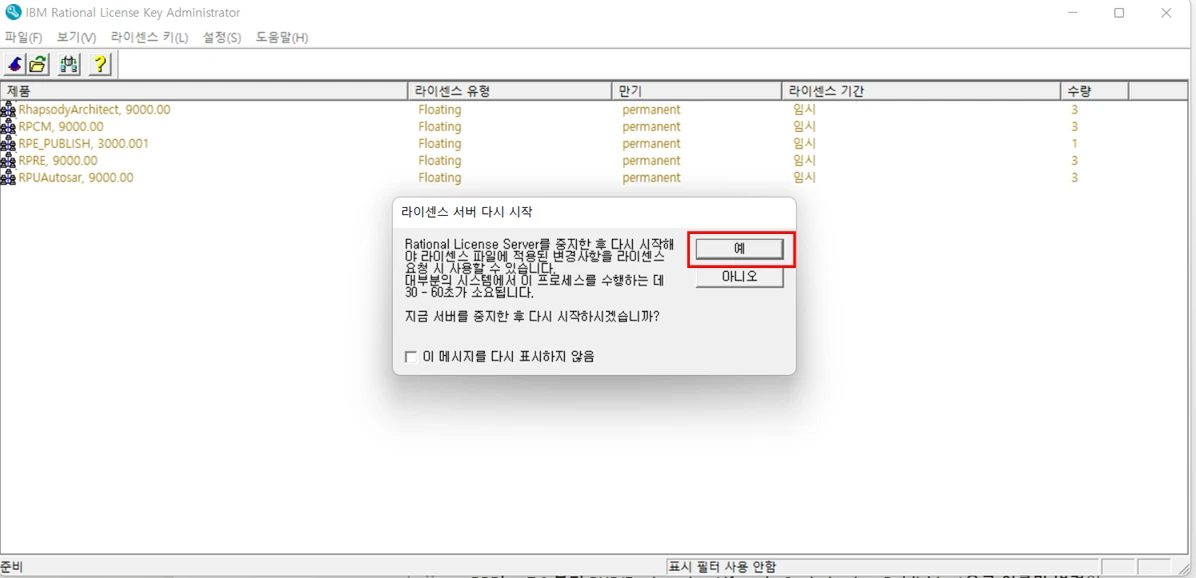
Task: Click '임시' in the RPUAutosar row
Action: click(804, 178)
